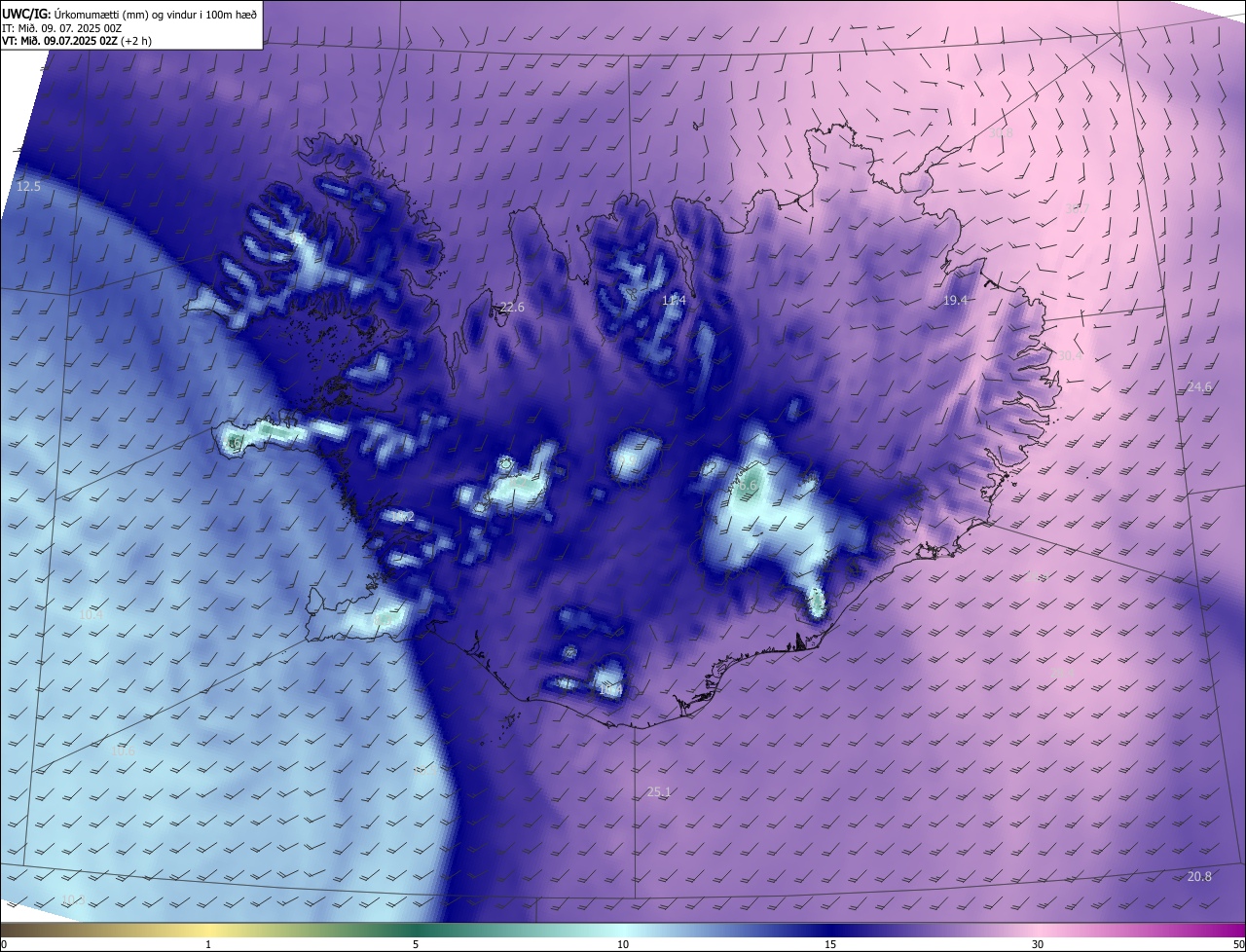Click the colorbar tick label 0

(4, 945)
